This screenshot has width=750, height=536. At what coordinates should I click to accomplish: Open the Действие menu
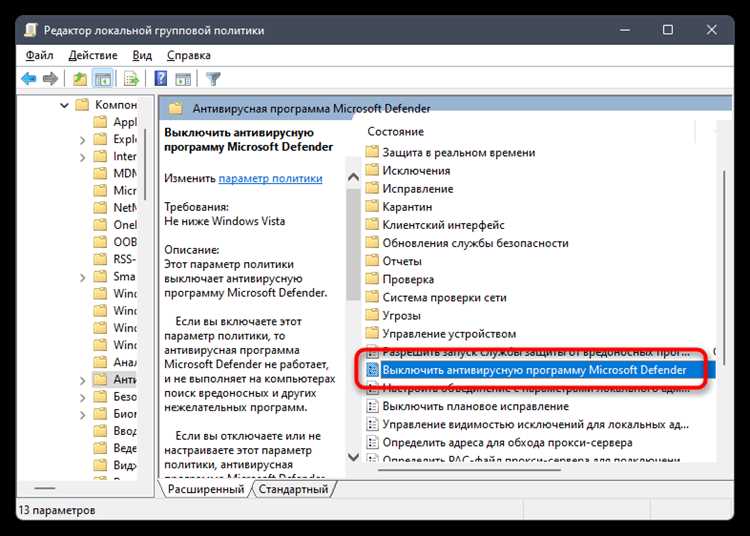(x=93, y=55)
